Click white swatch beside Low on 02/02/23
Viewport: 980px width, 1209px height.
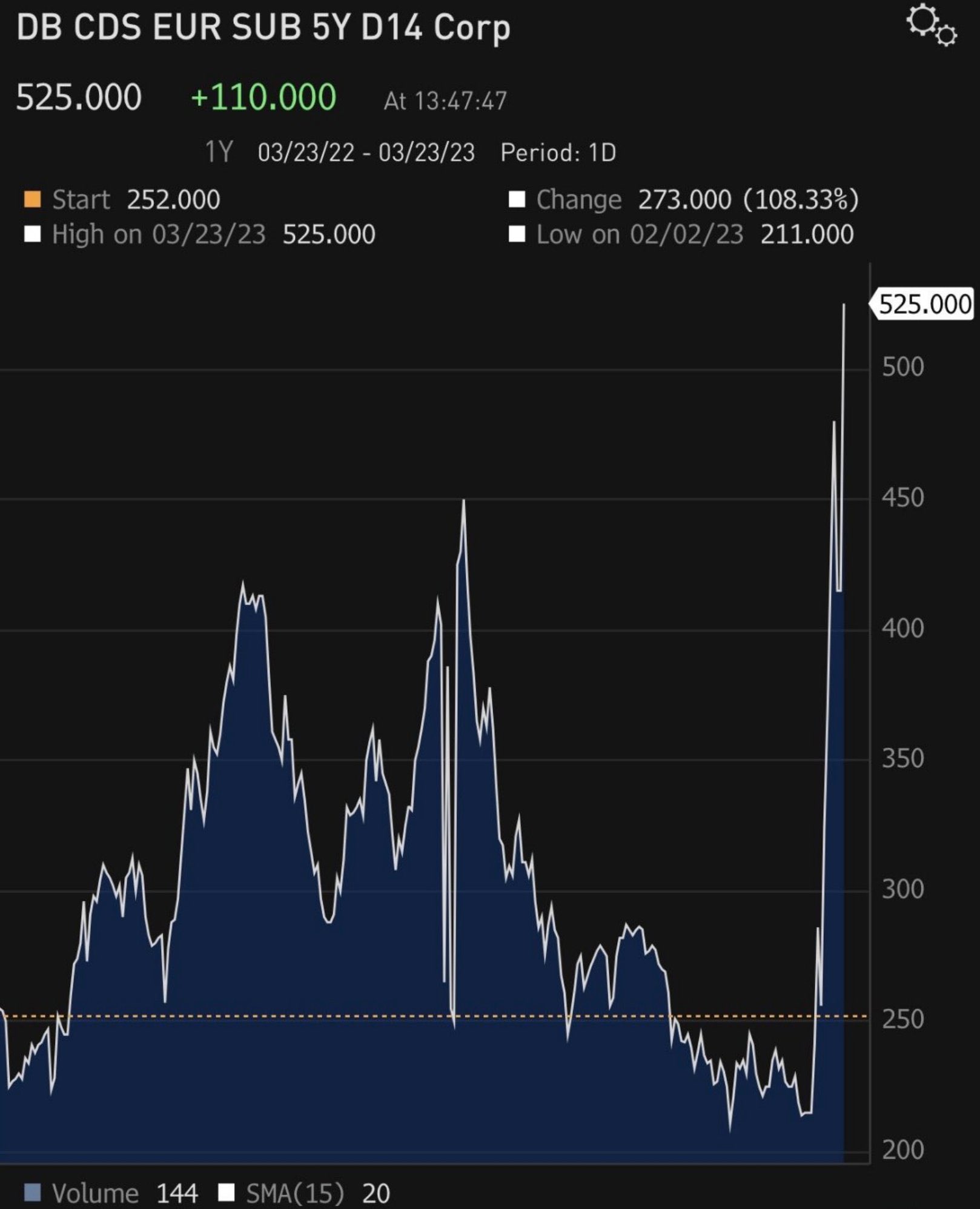[517, 234]
